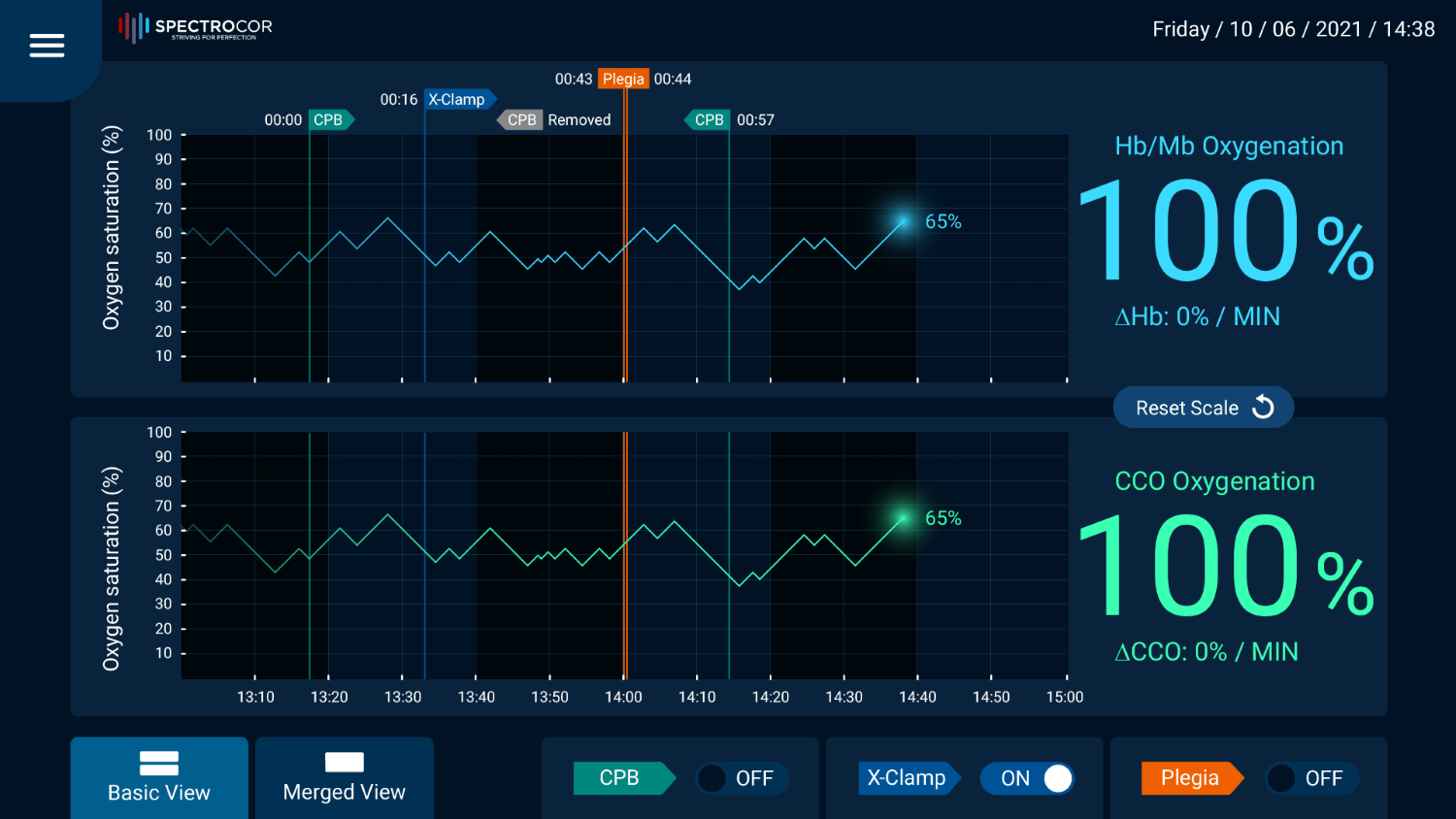The width and height of the screenshot is (1456, 819).
Task: Turn off the X-Clamp toggle
Action: 1027,778
